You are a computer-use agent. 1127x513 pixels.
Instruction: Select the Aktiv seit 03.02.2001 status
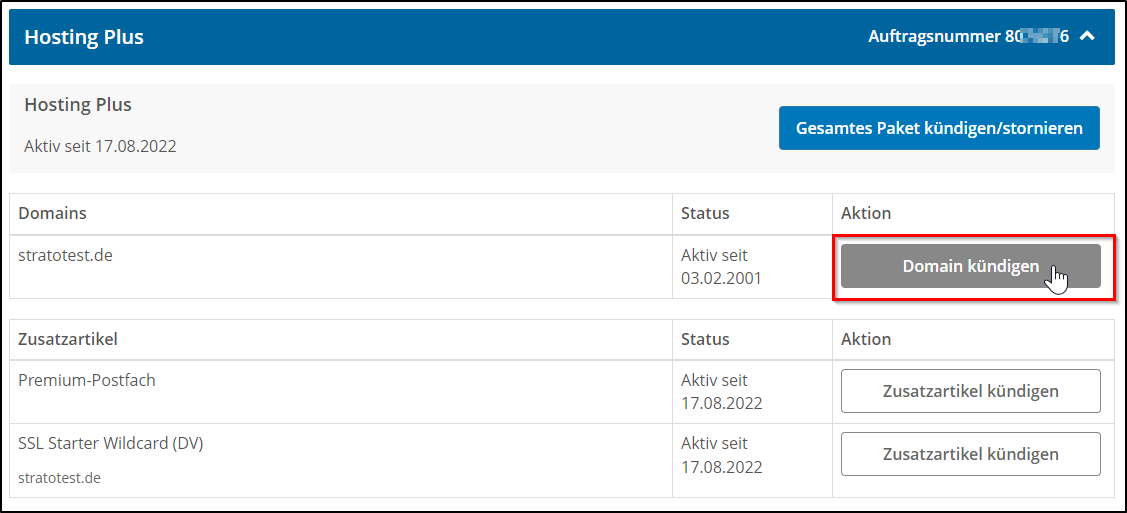[x=721, y=267]
